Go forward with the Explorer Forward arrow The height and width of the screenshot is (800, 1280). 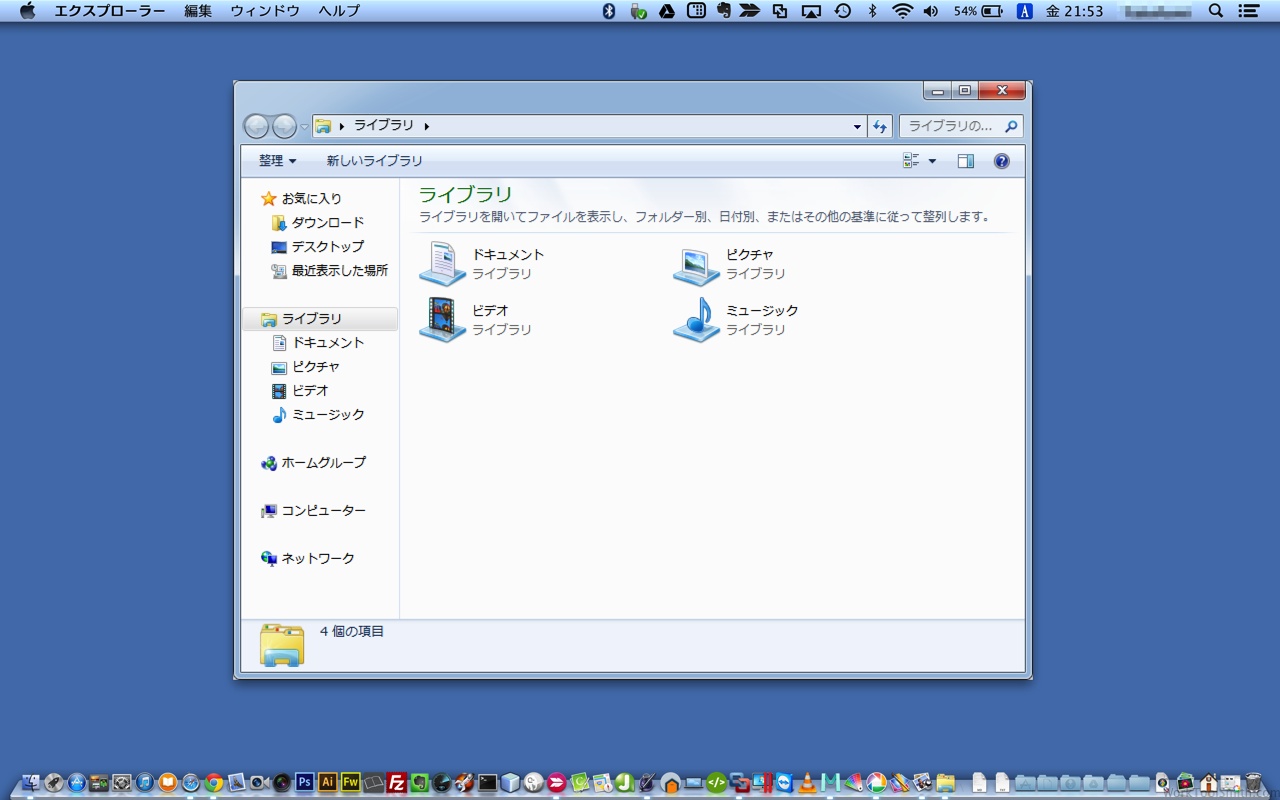tap(284, 126)
